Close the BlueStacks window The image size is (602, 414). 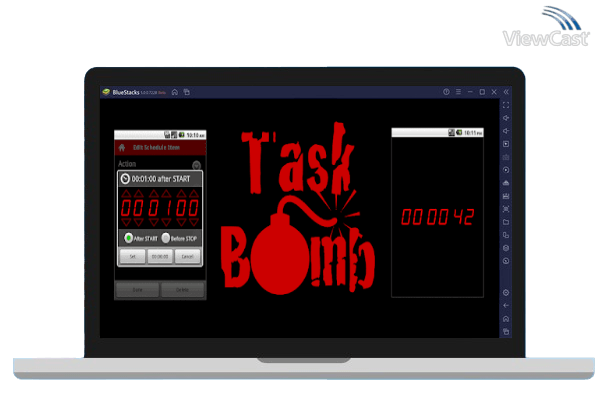coord(494,92)
